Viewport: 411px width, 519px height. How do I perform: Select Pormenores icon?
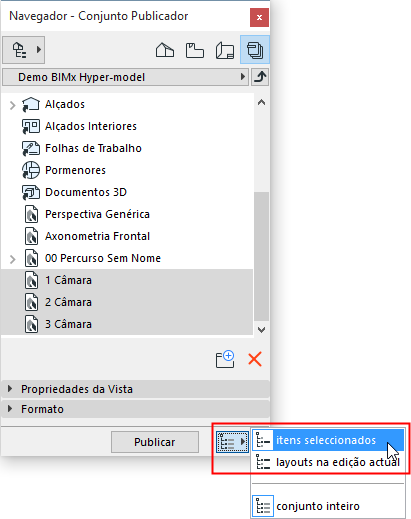pyautogui.click(x=31, y=170)
